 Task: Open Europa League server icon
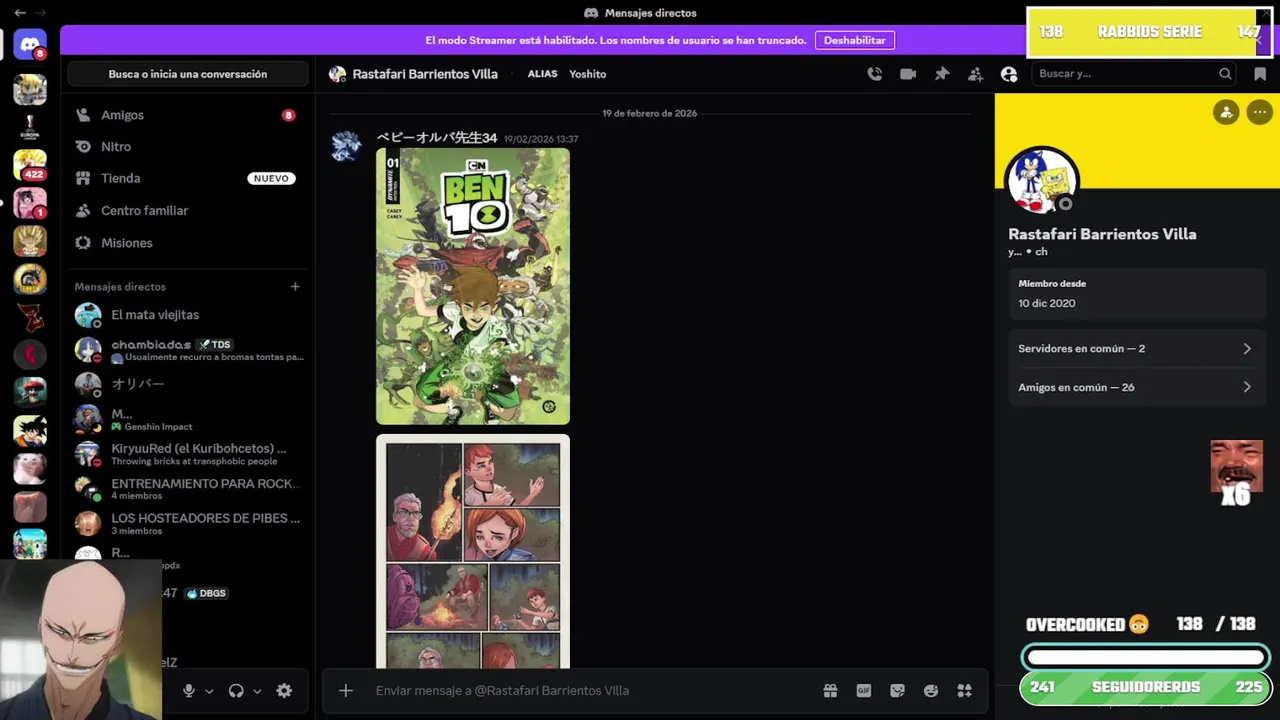(x=30, y=128)
